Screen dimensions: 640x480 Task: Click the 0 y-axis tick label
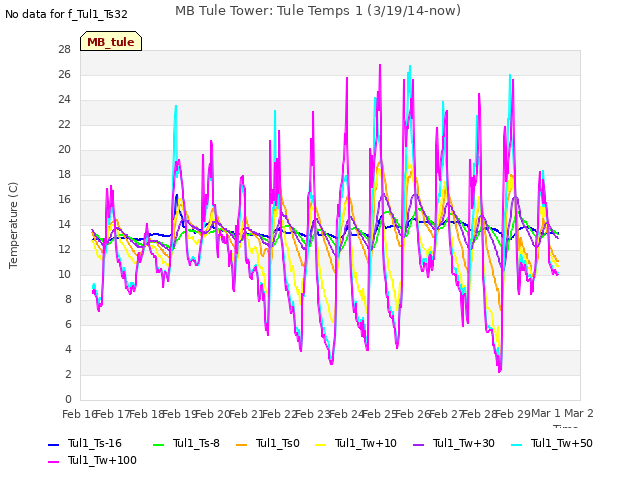click(x=68, y=399)
